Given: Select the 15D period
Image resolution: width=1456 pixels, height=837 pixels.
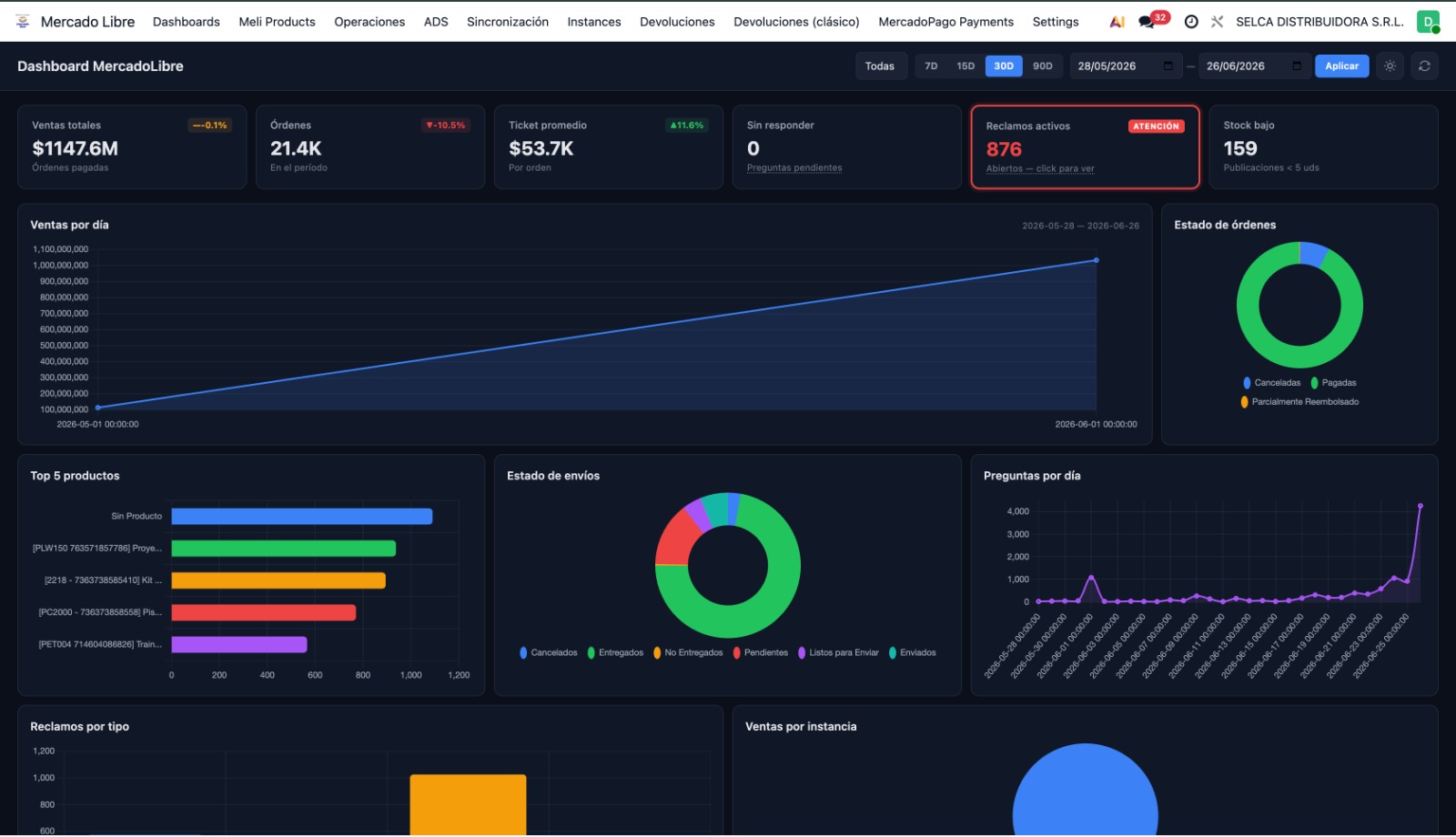Looking at the screenshot, I should point(966,66).
